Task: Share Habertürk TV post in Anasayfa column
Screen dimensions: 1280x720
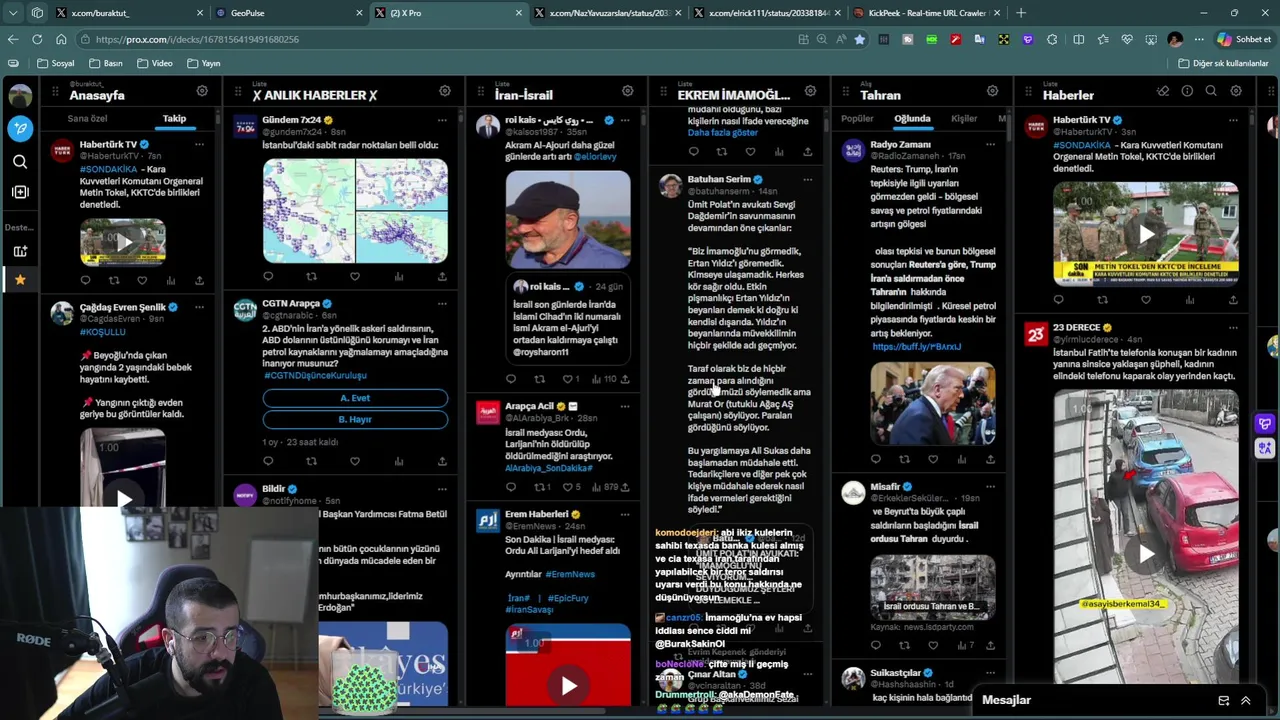Action: [199, 281]
